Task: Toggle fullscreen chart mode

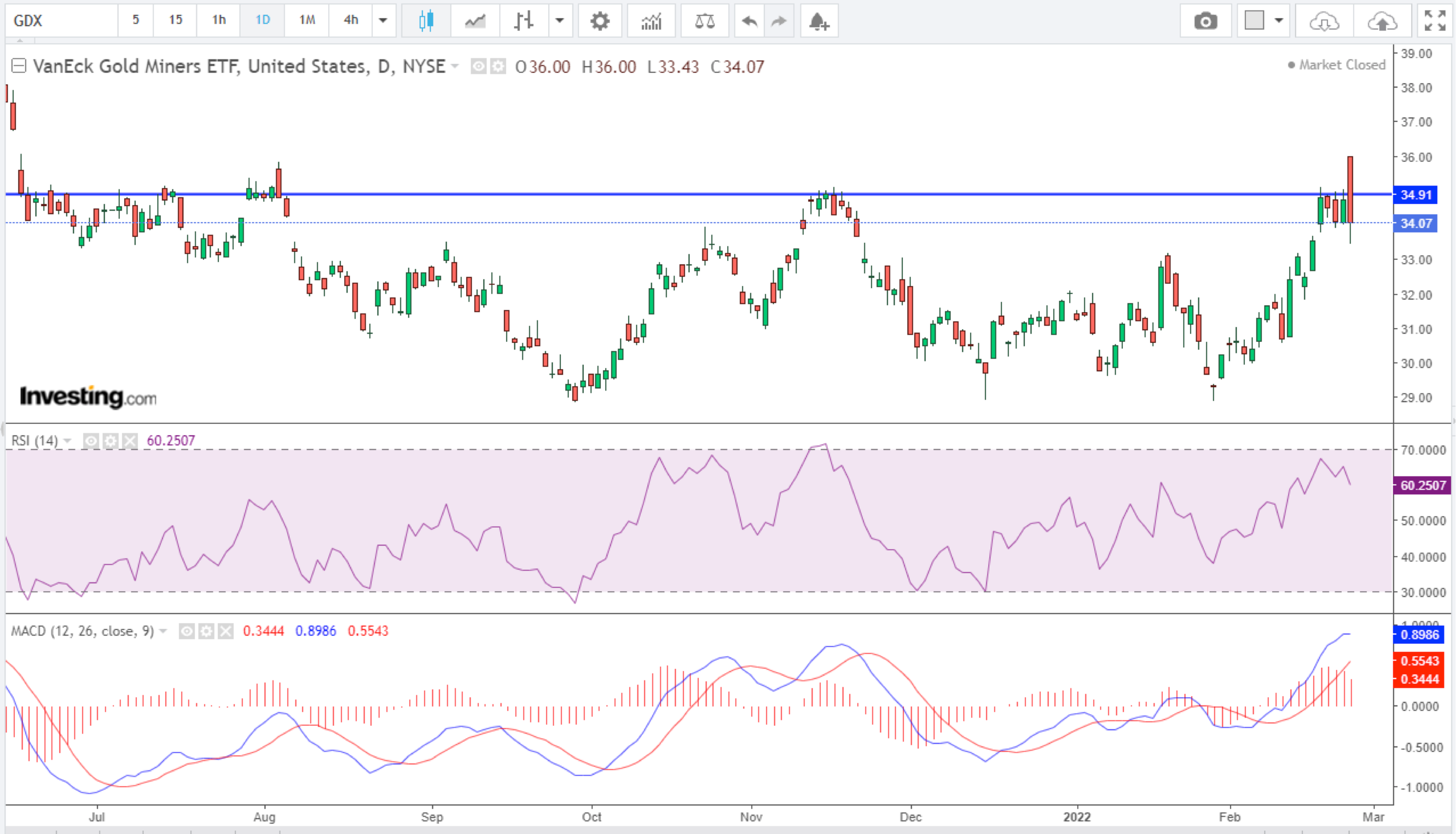Action: pos(1435,21)
